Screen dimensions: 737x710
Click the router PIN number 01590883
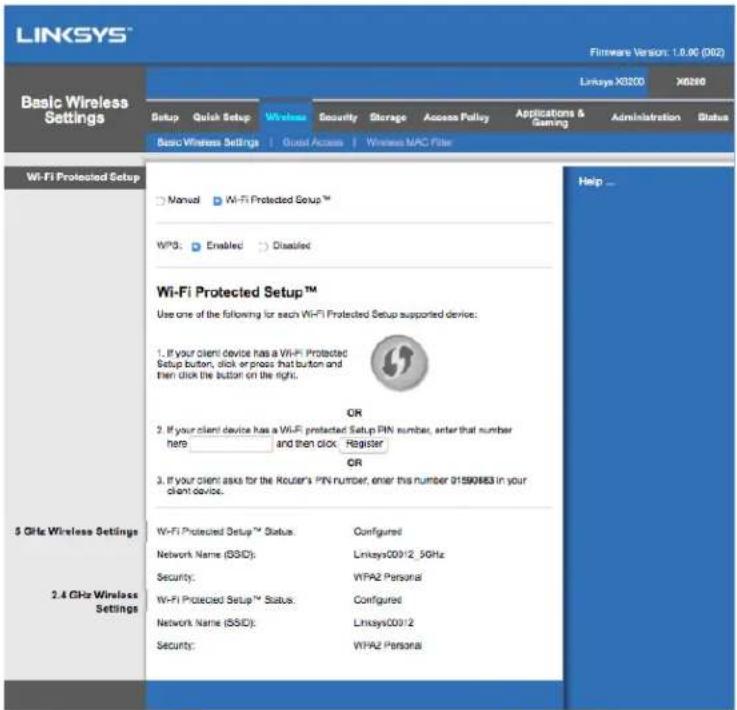[x=472, y=480]
